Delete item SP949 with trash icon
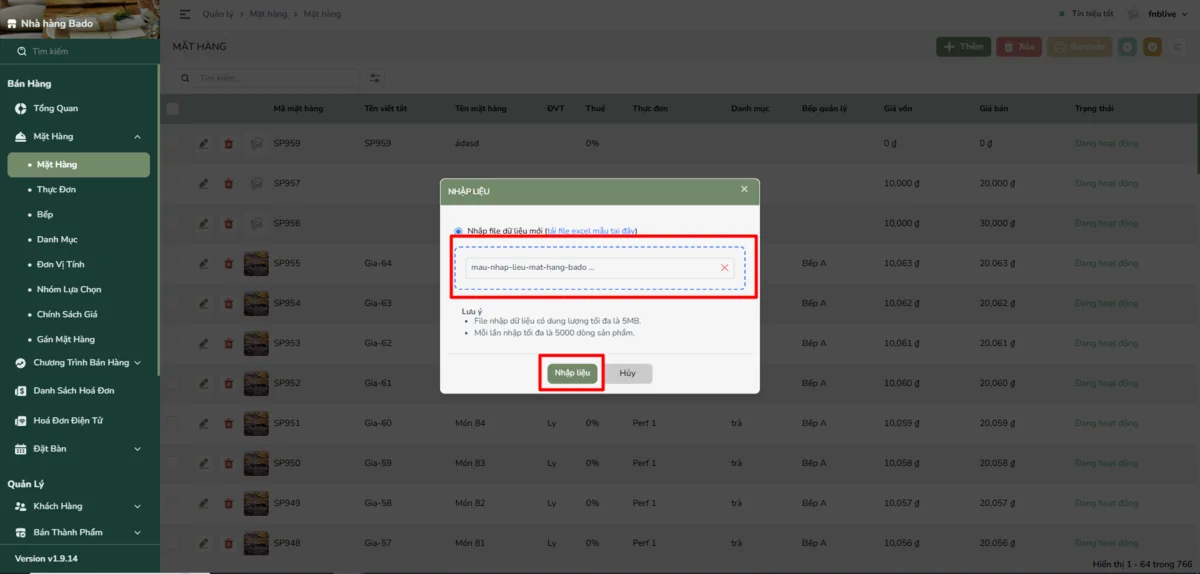The height and width of the screenshot is (574, 1200). pyautogui.click(x=228, y=504)
